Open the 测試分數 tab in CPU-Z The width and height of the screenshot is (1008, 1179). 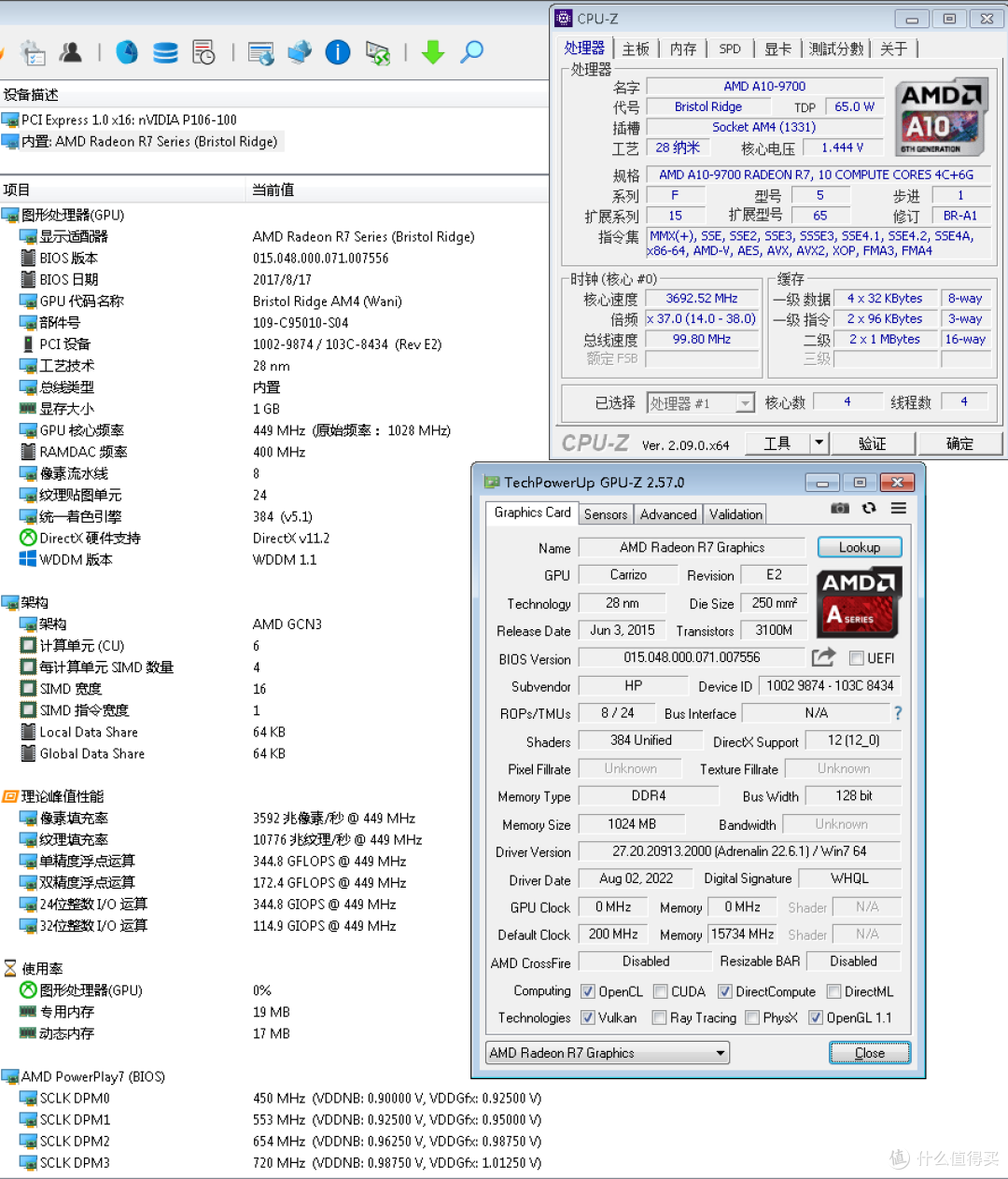(836, 49)
